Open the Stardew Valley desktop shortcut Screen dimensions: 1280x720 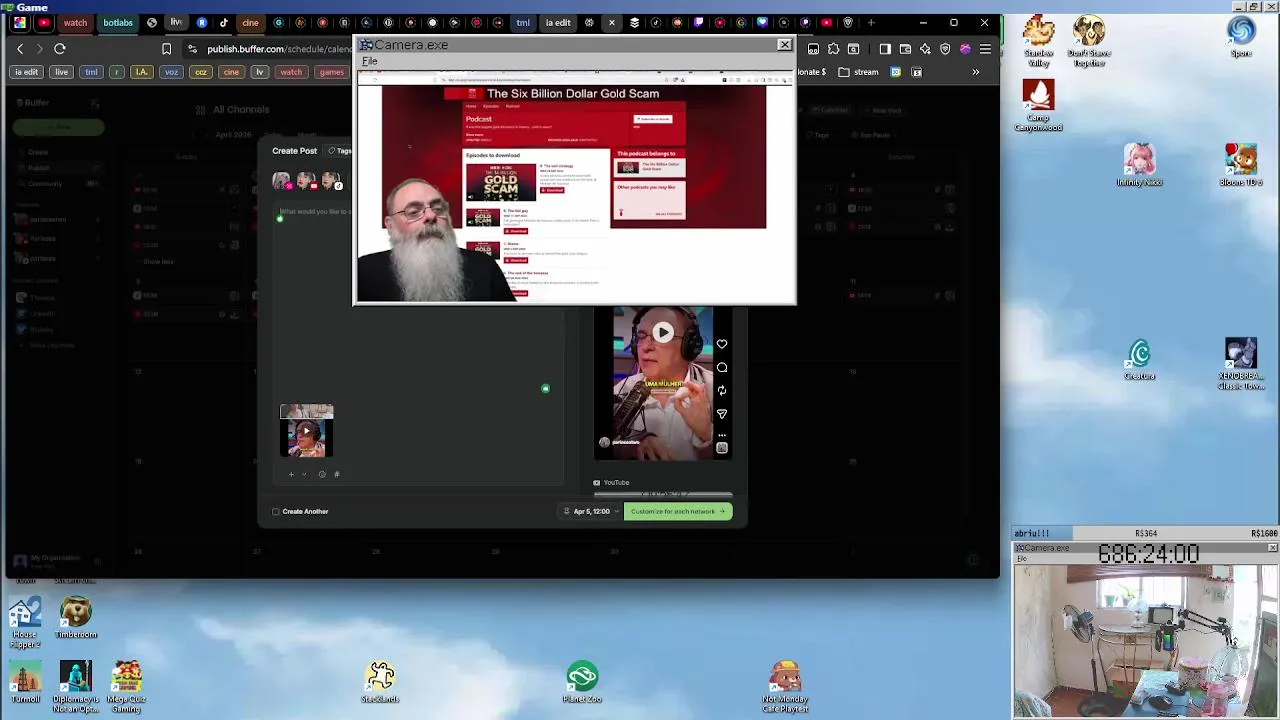(x=1038, y=41)
